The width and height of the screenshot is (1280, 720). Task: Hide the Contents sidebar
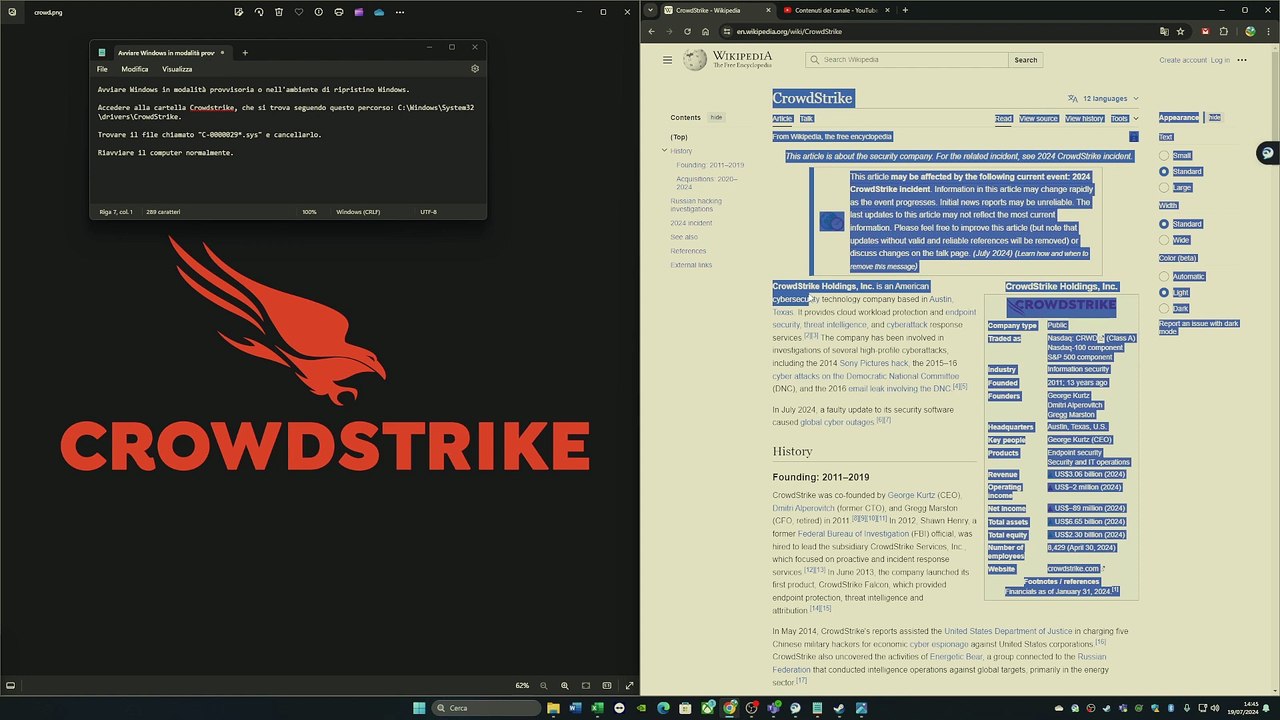(x=716, y=118)
